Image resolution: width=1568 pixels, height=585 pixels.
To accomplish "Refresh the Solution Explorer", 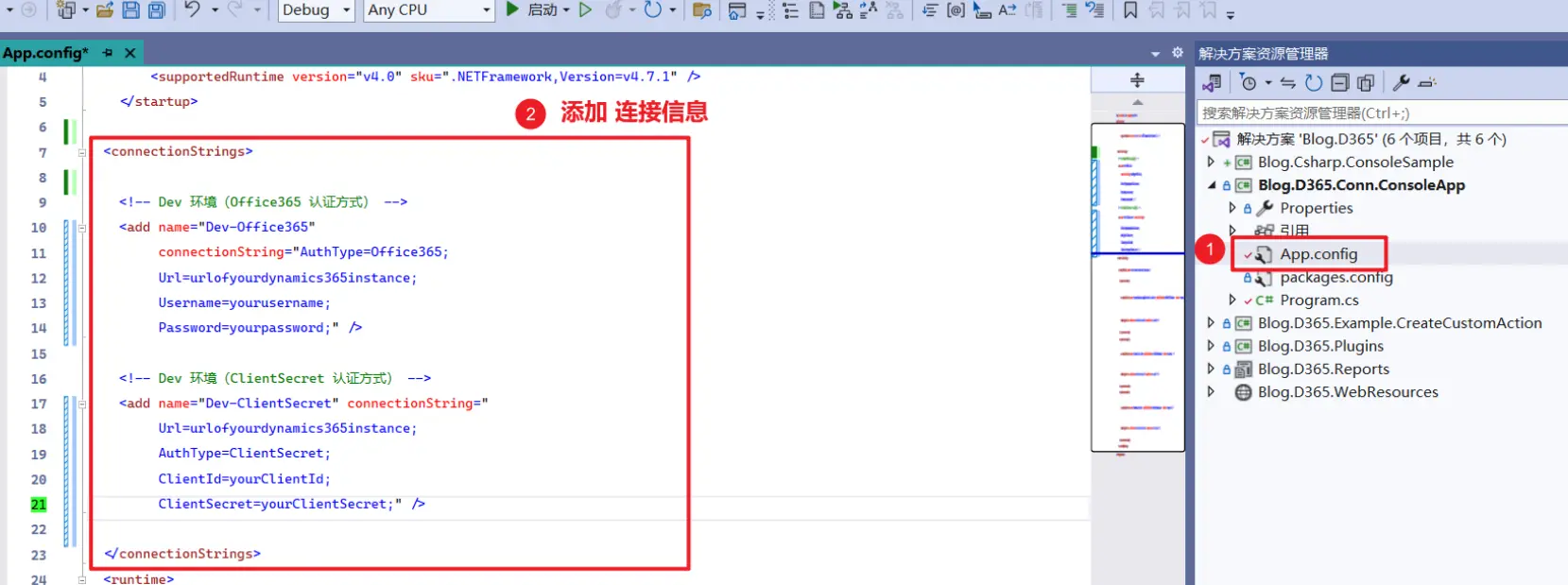I will (x=1314, y=83).
